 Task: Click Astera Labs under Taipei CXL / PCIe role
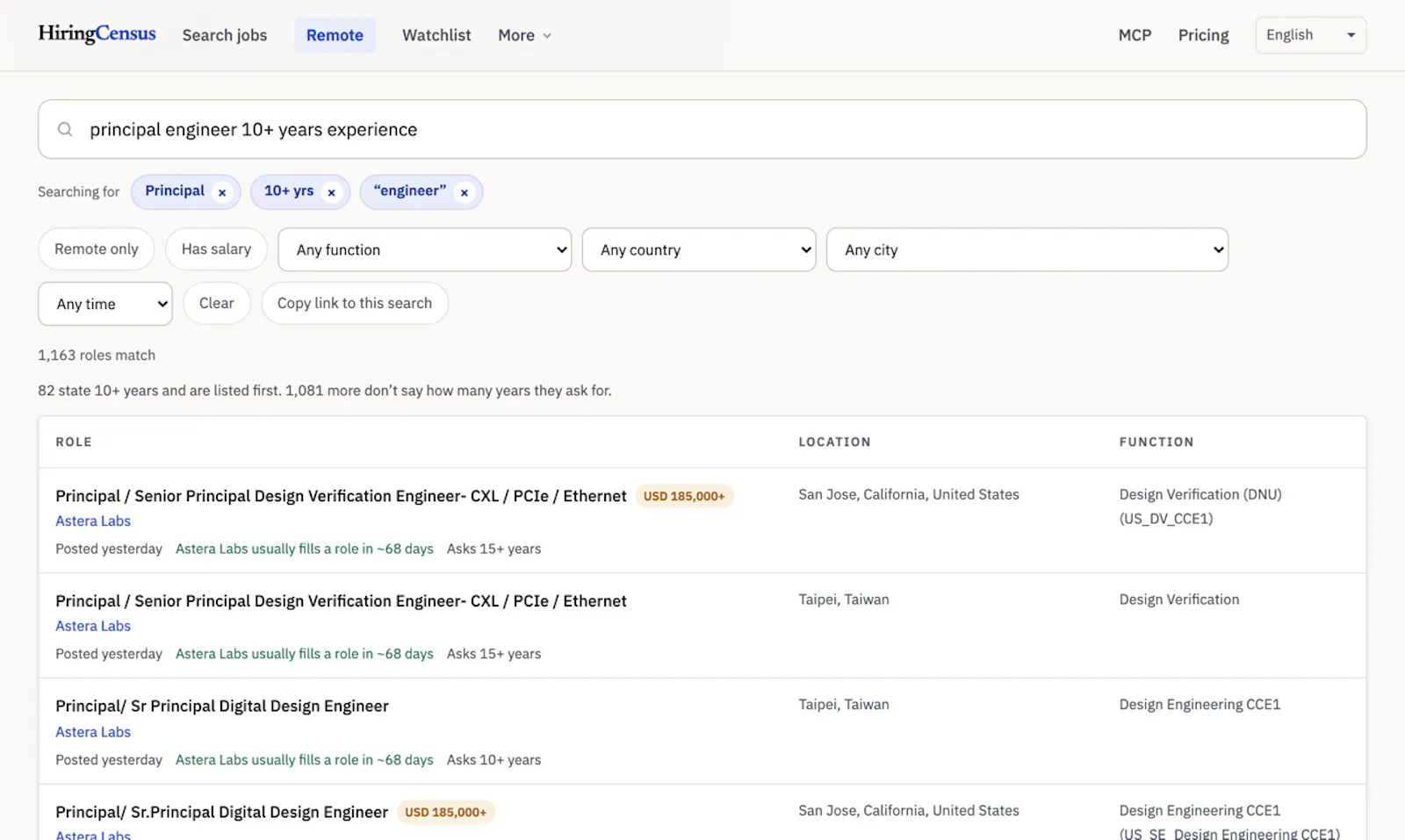tap(93, 626)
